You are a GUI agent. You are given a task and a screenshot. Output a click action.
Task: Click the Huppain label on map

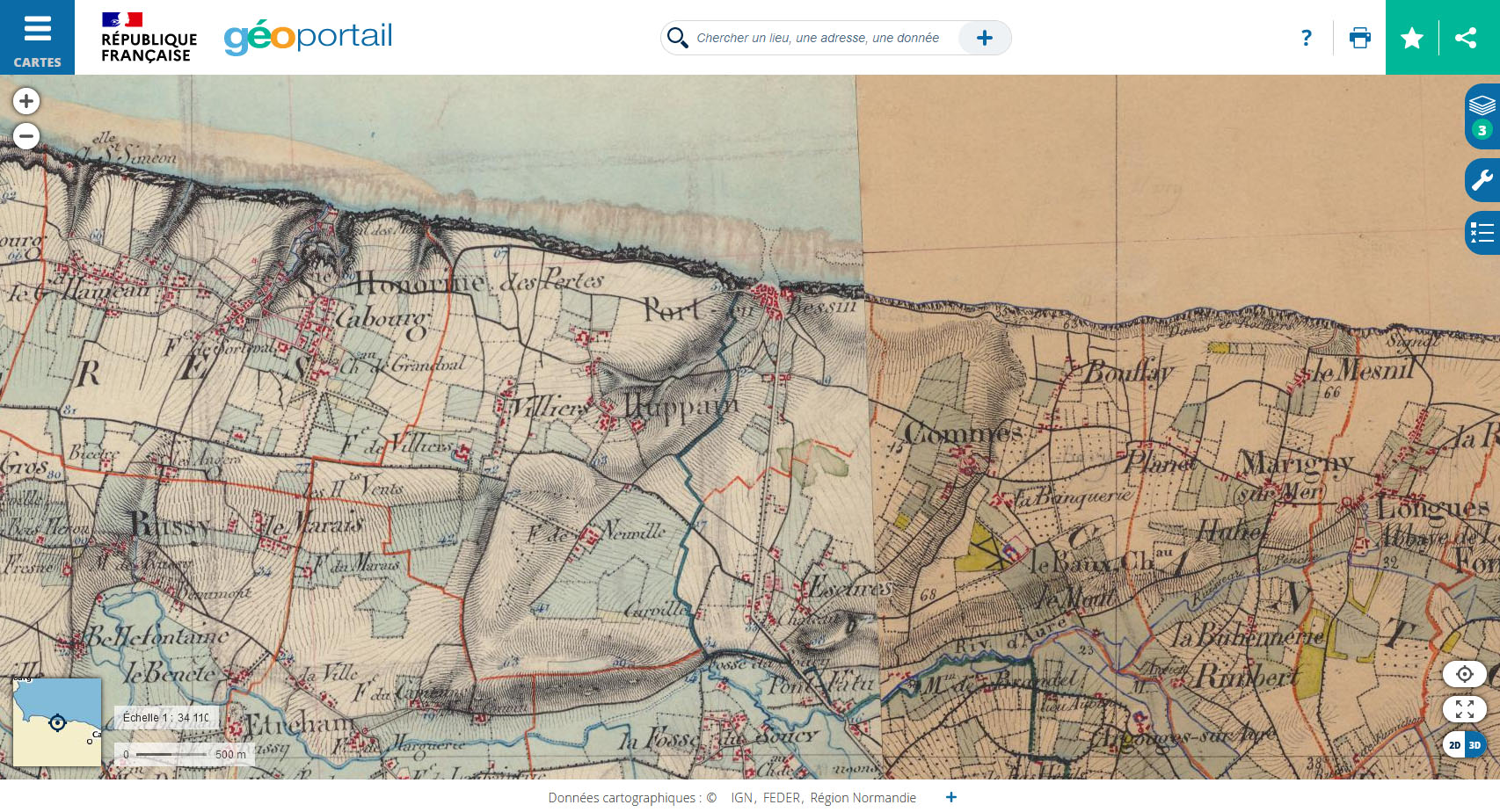pos(681,406)
